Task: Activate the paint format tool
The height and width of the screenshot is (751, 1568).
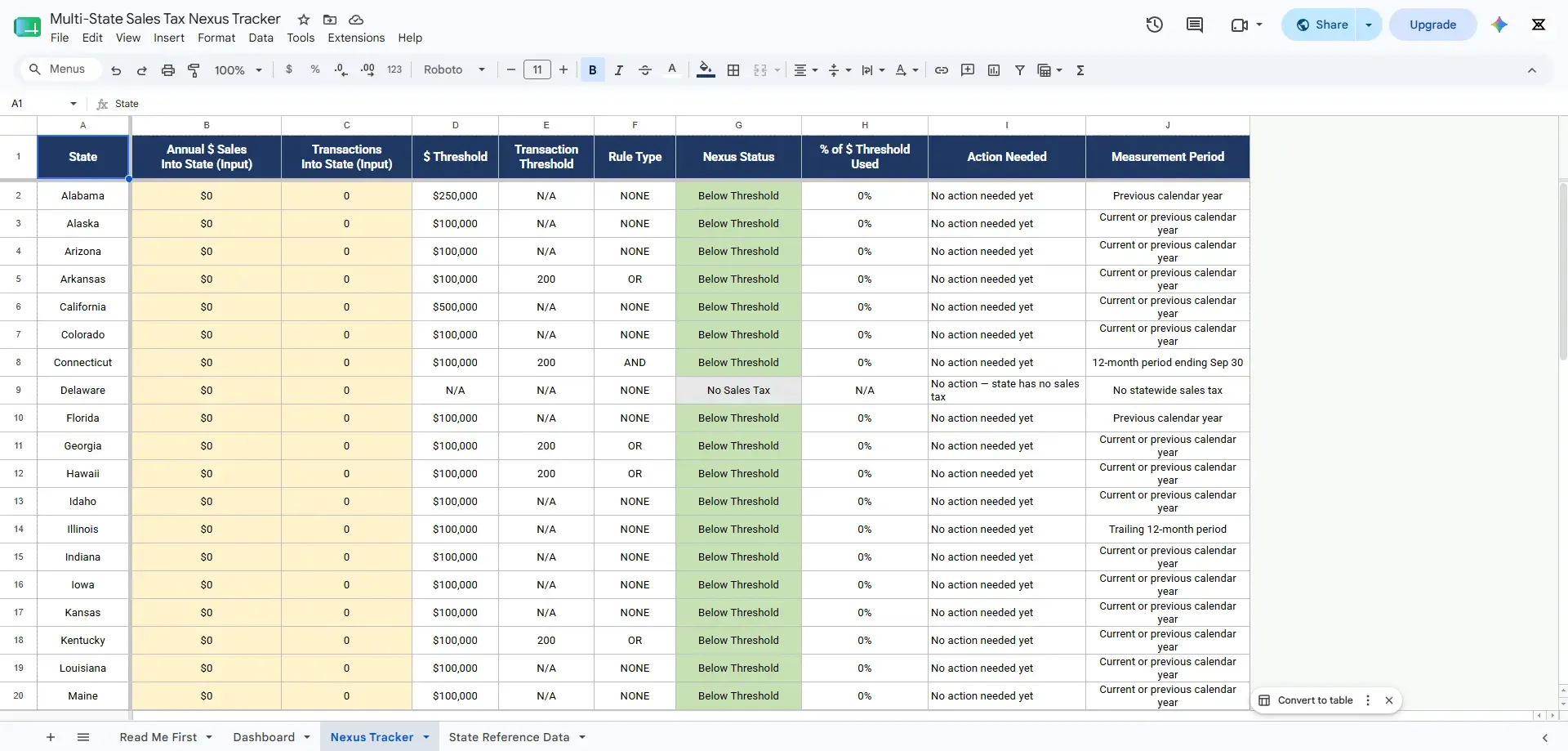Action: (x=194, y=70)
